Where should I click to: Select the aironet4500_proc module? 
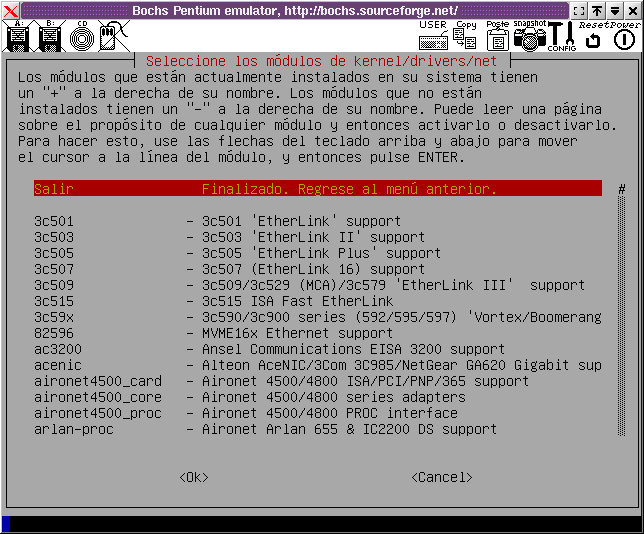tap(318, 413)
